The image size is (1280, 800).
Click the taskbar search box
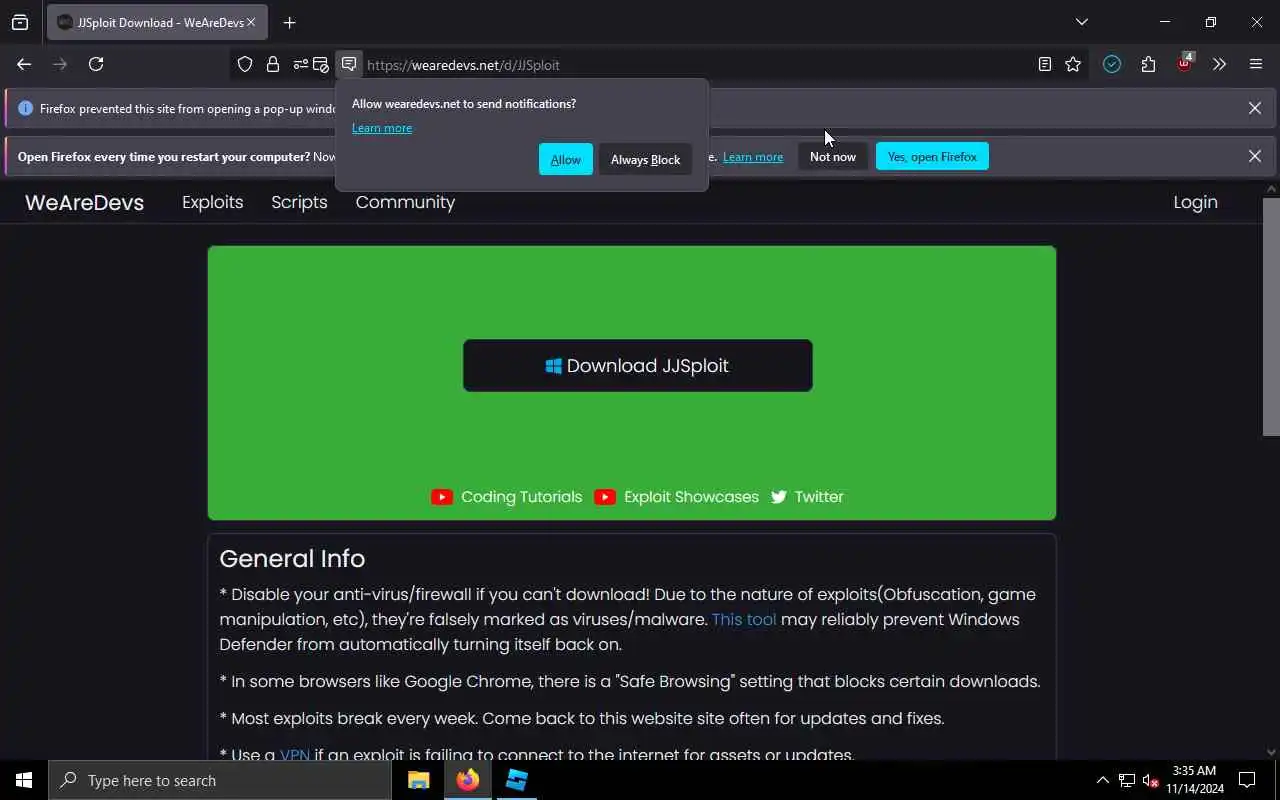tap(220, 780)
